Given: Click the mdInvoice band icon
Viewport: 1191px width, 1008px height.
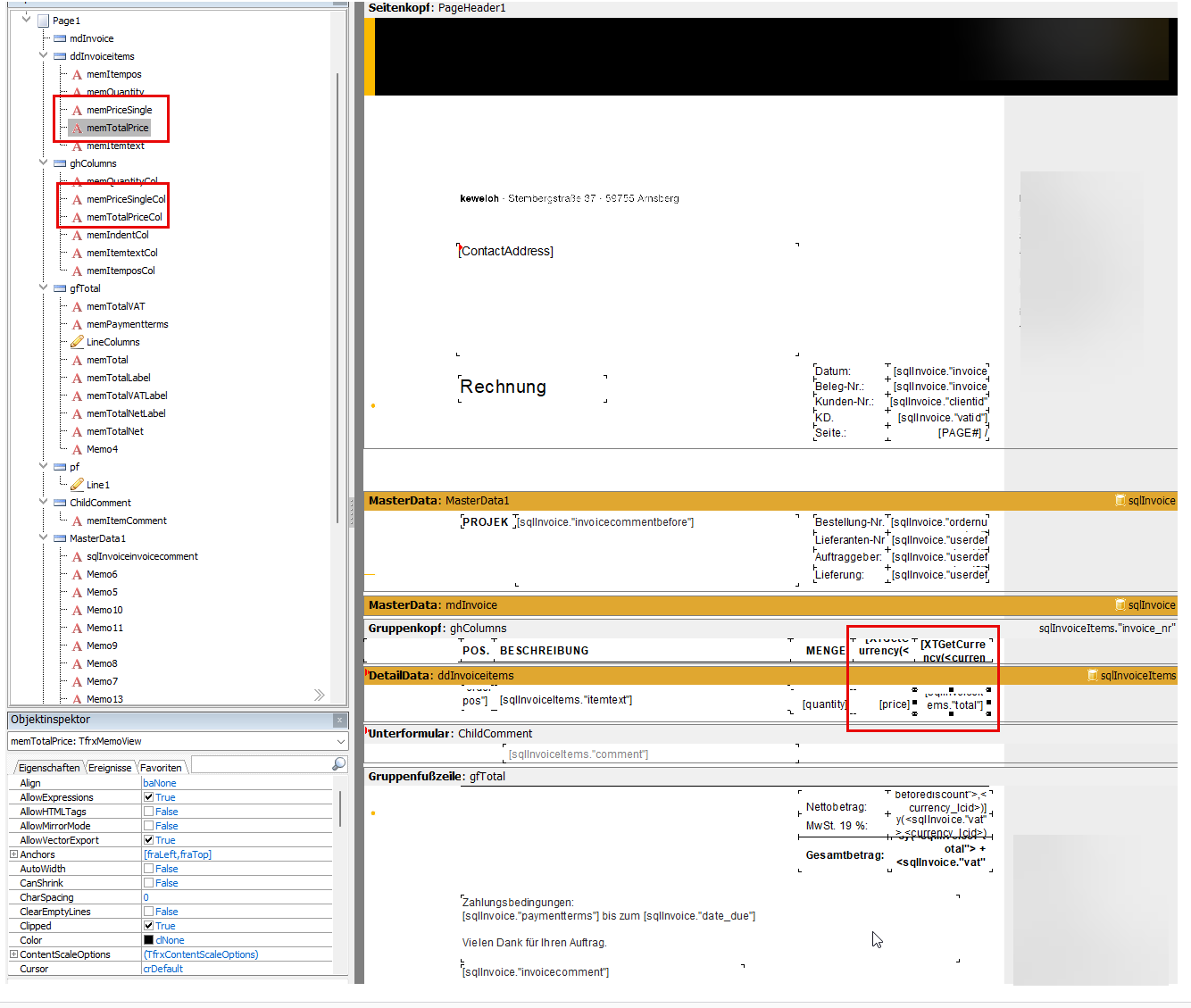Looking at the screenshot, I should tap(60, 38).
